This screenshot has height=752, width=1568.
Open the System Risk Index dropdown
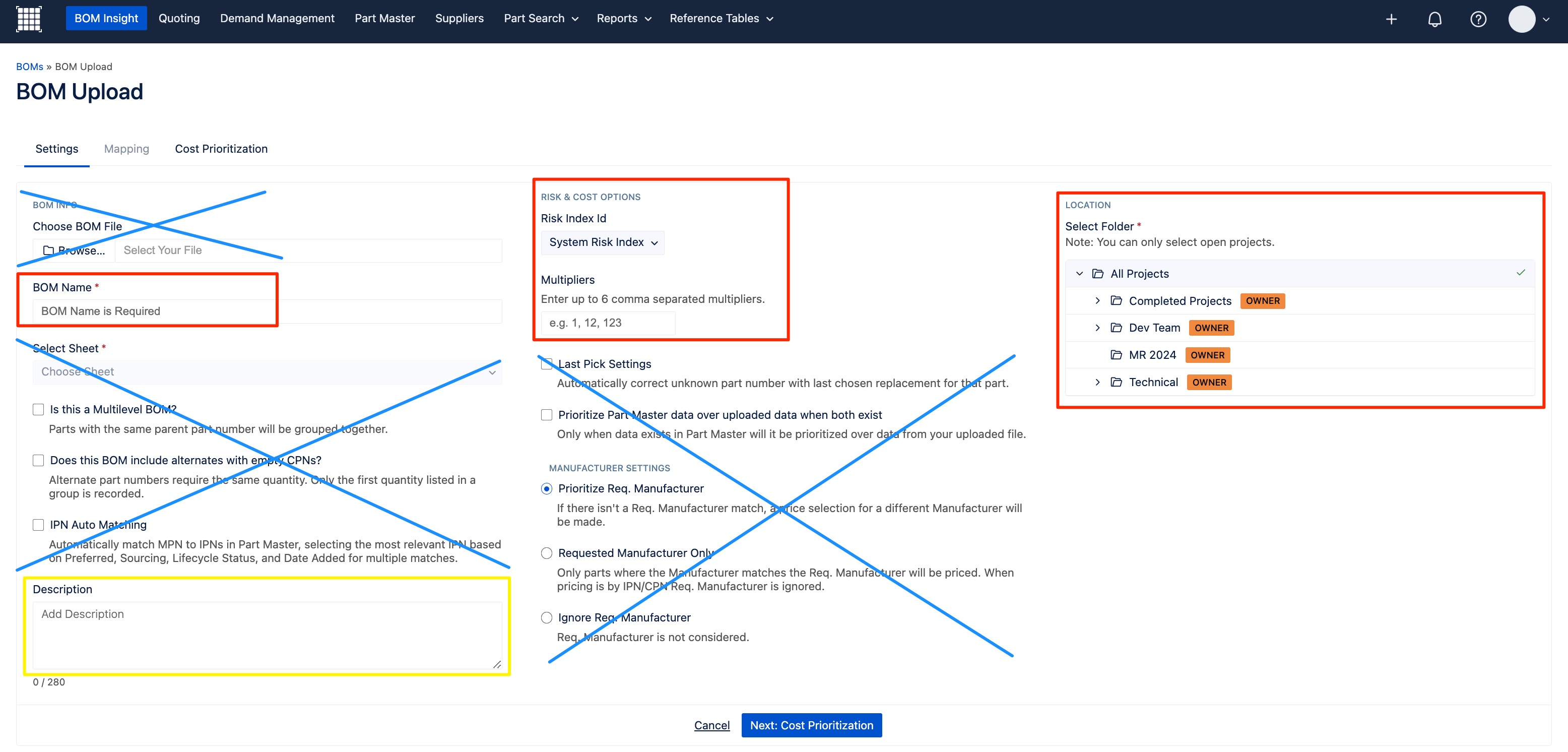tap(603, 242)
